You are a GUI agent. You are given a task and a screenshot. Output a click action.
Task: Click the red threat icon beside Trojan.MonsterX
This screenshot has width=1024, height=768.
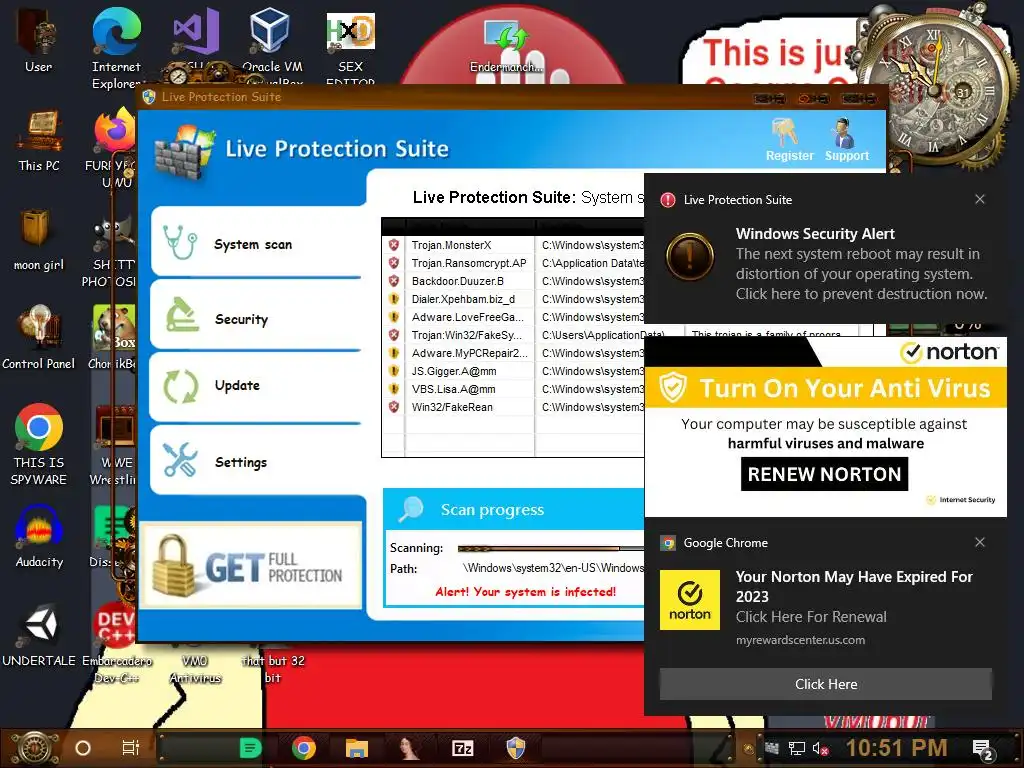(x=394, y=245)
